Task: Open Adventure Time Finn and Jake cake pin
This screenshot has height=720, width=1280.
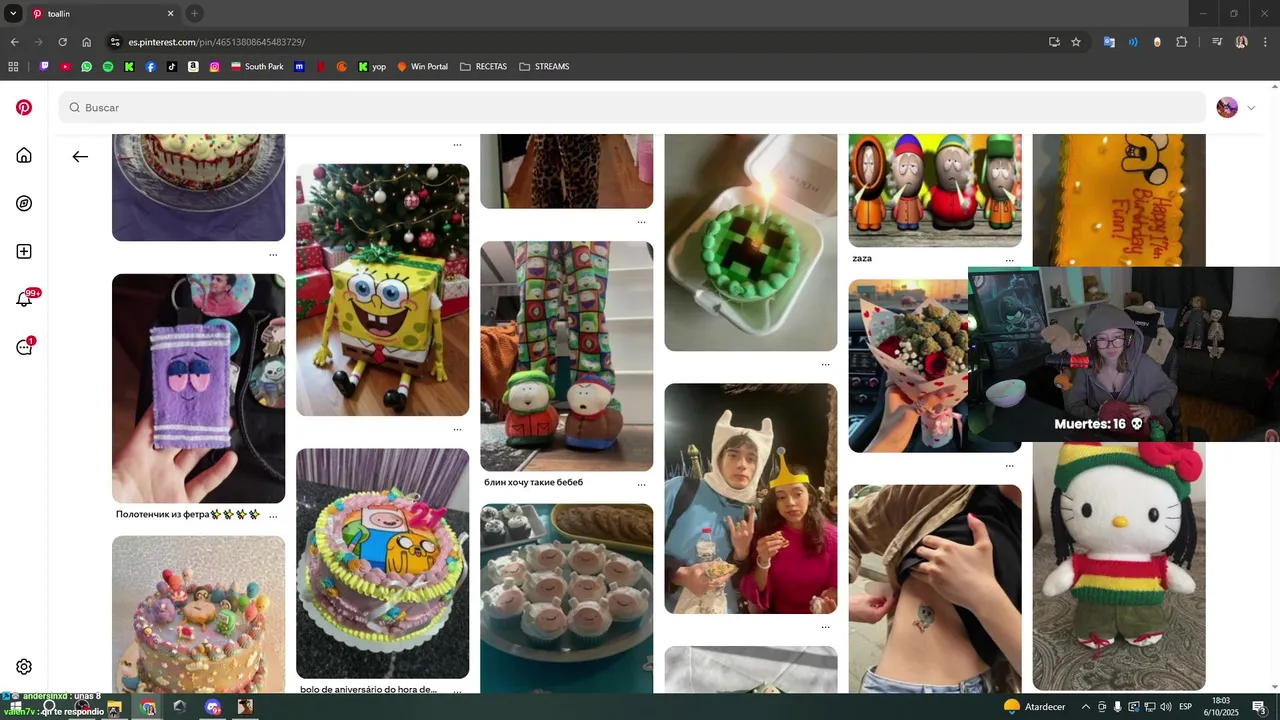Action: pos(383,564)
